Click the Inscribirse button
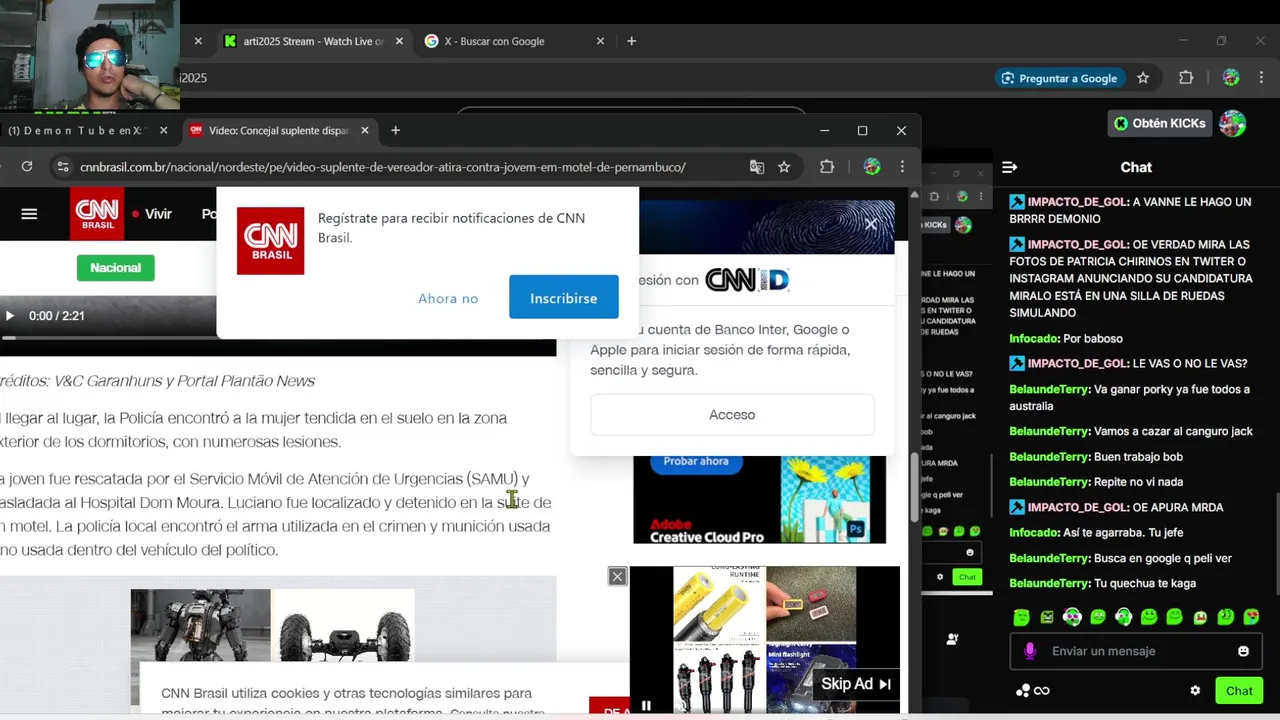This screenshot has height=720, width=1280. (563, 297)
